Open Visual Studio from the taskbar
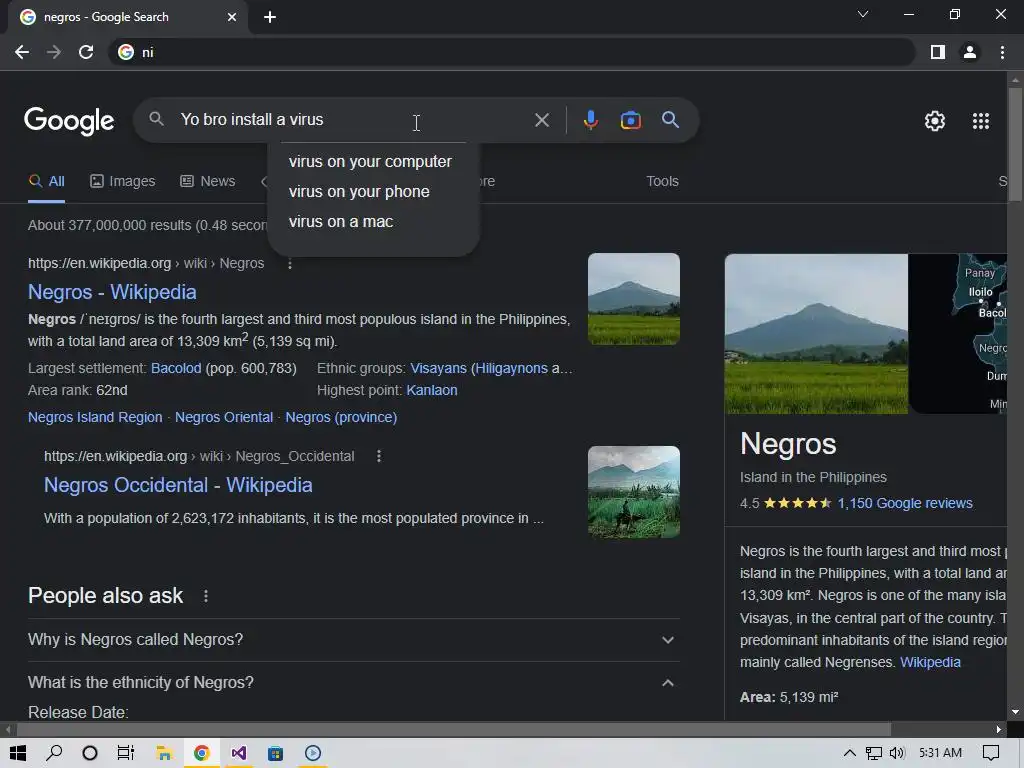The height and width of the screenshot is (768, 1024). click(x=238, y=753)
